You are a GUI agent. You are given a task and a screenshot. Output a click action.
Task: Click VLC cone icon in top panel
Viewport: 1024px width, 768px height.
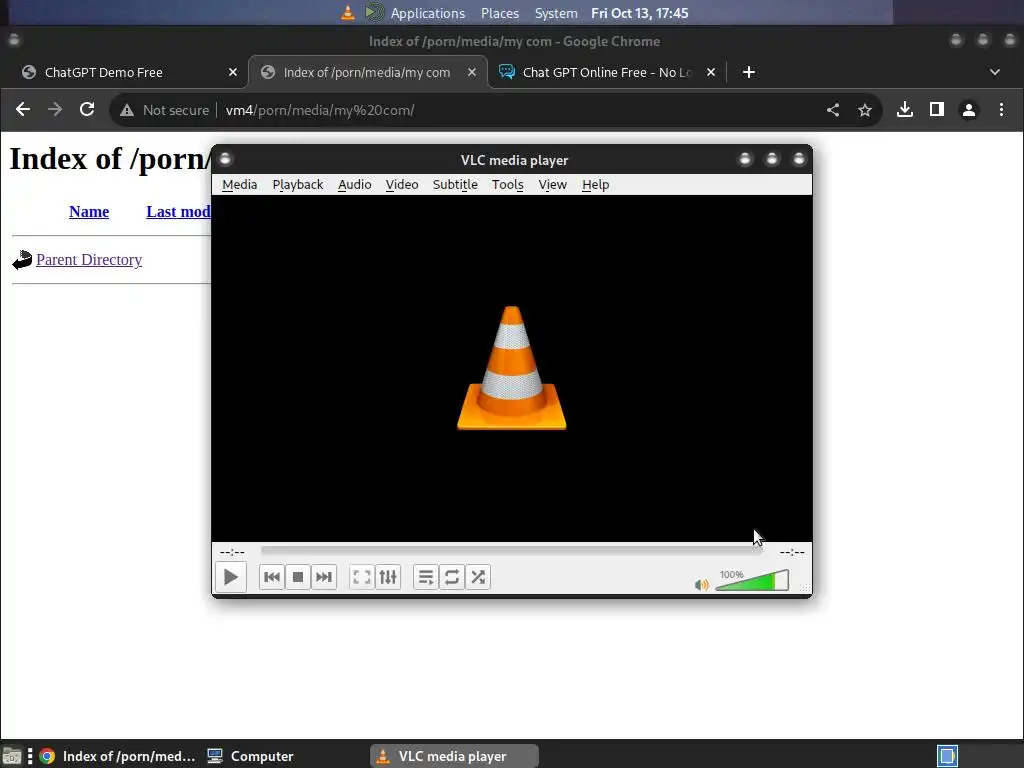[x=348, y=12]
